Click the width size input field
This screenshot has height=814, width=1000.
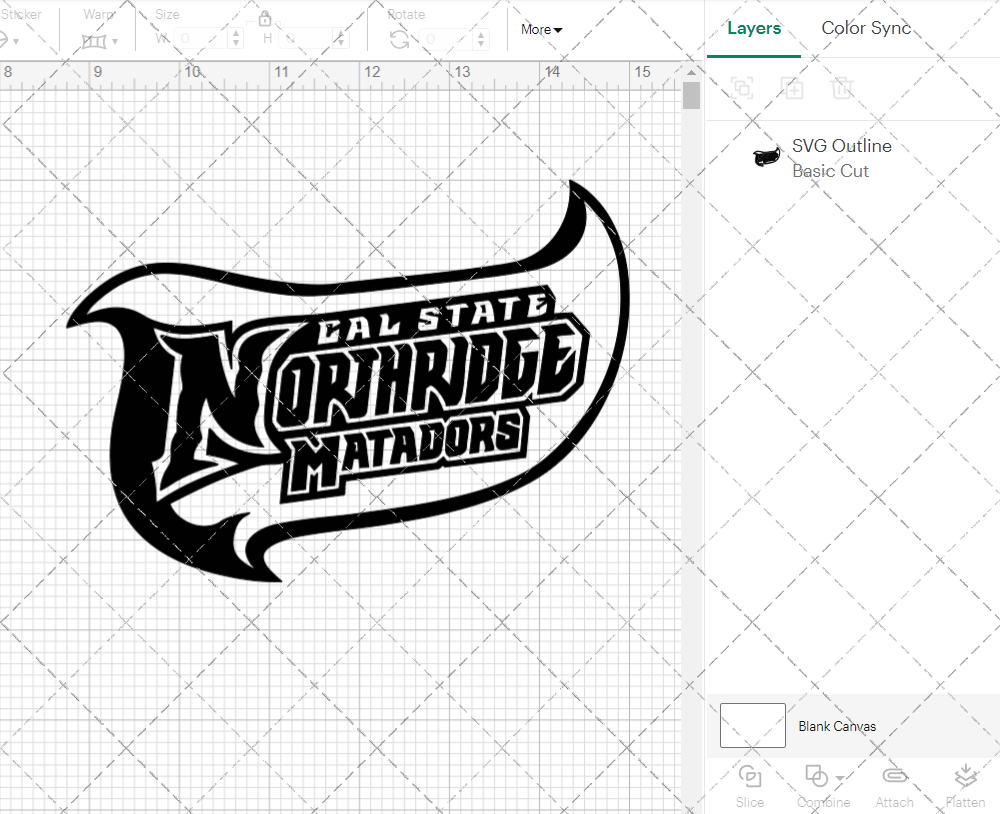[202, 38]
